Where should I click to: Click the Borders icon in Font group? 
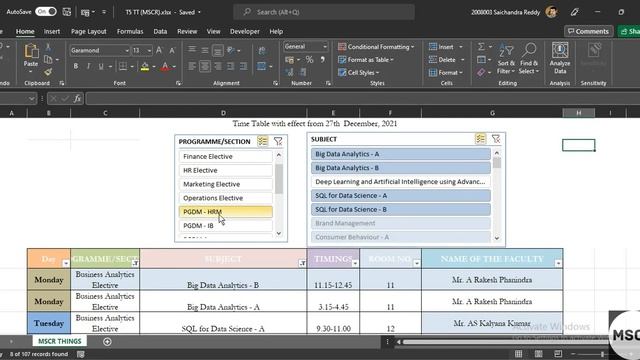pos(122,66)
